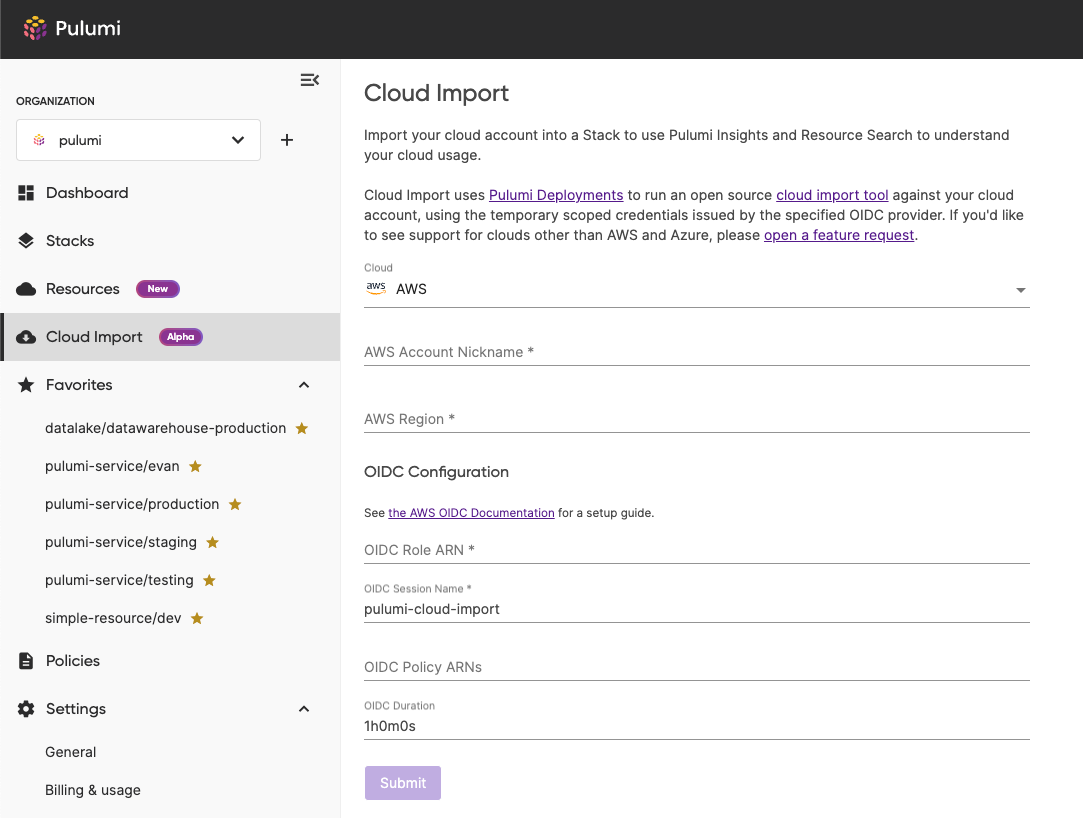This screenshot has height=818, width=1083.
Task: Click the Resources cloud icon
Action: pyautogui.click(x=26, y=289)
